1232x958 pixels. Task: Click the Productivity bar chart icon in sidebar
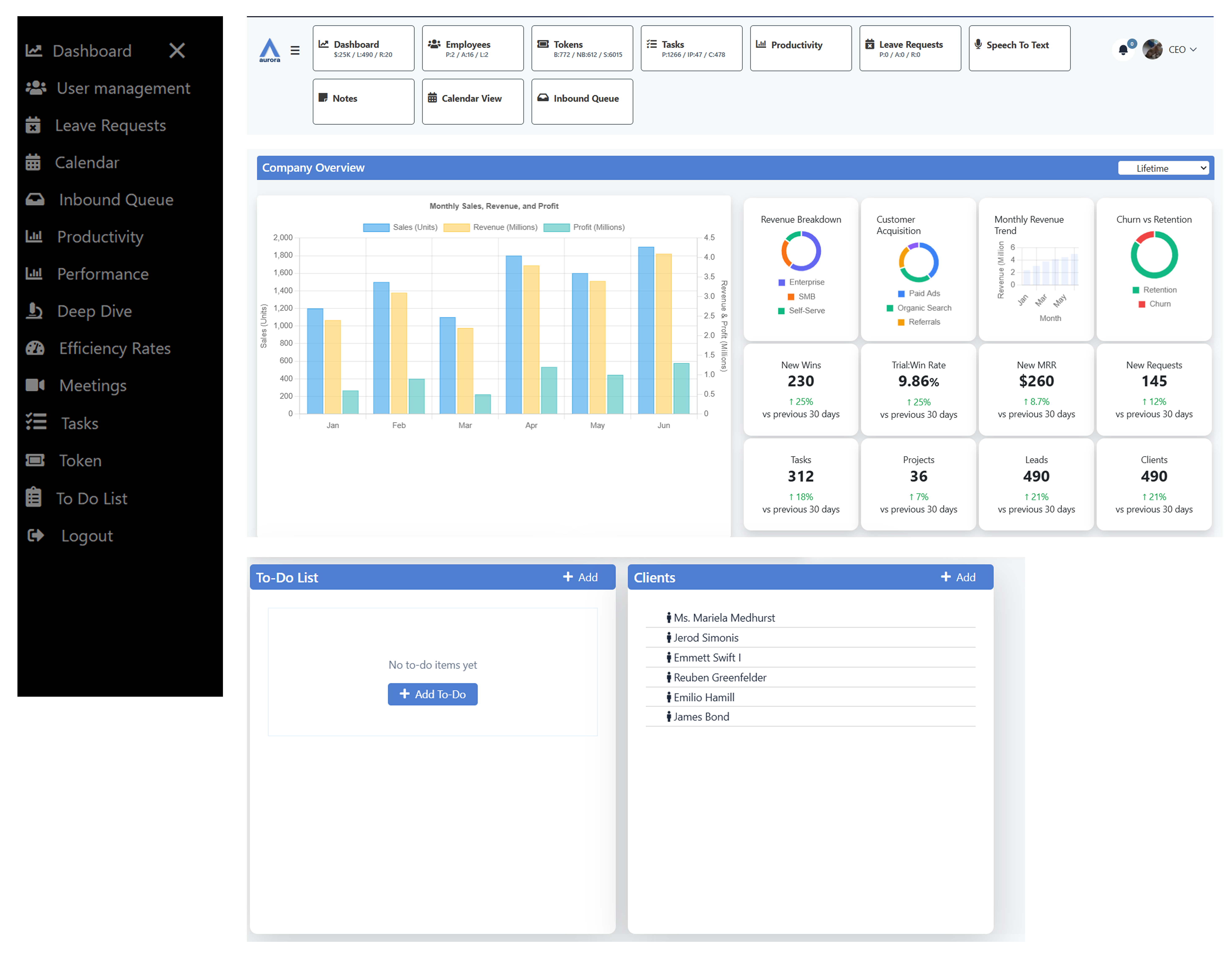(x=34, y=236)
